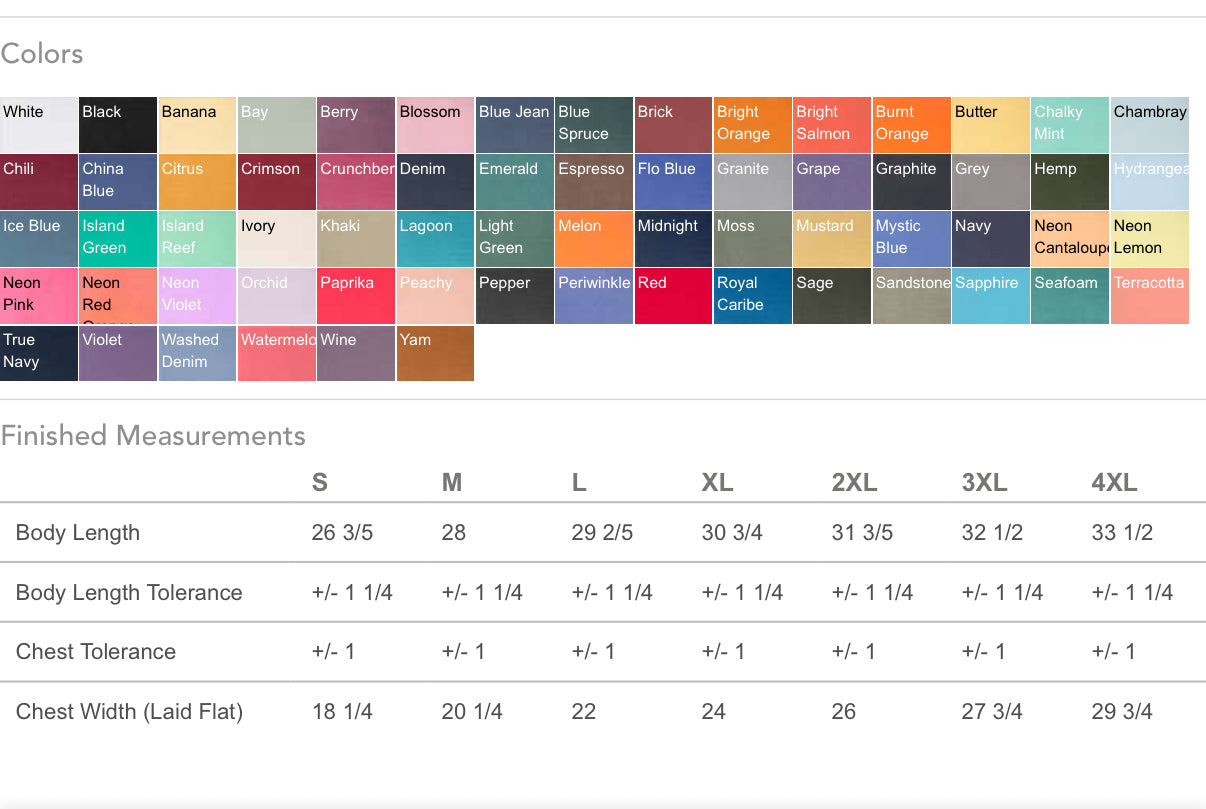Click the Royal Caribe swatch
This screenshot has height=809, width=1206.
(x=753, y=296)
